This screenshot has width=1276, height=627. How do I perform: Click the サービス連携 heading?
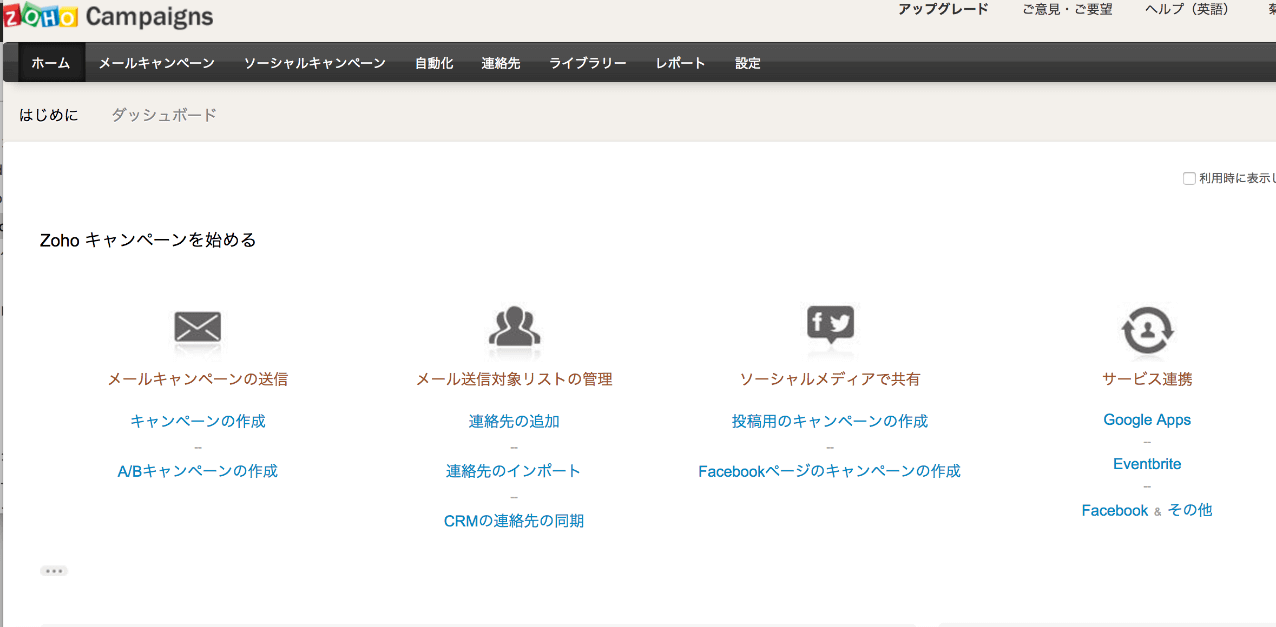tap(1147, 379)
